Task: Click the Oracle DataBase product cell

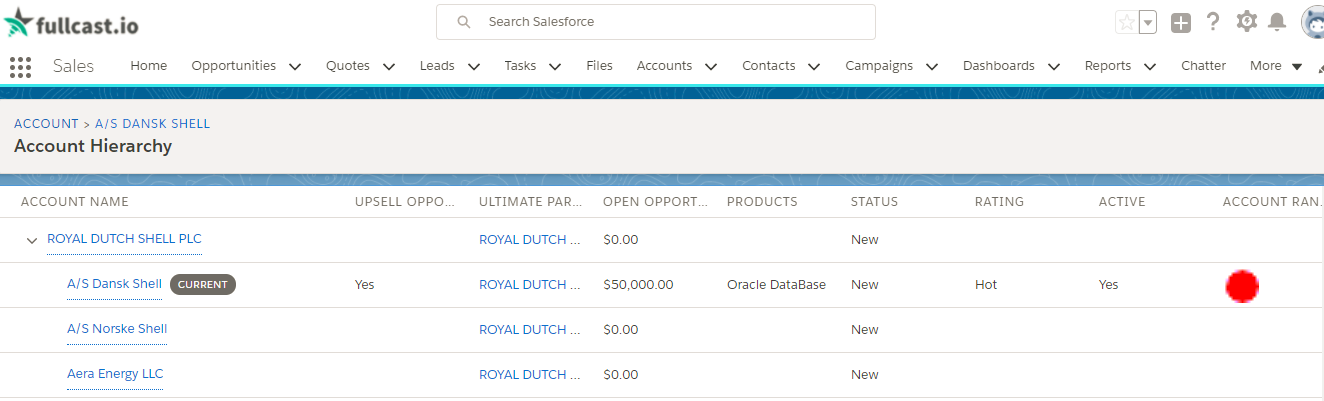Action: point(777,285)
